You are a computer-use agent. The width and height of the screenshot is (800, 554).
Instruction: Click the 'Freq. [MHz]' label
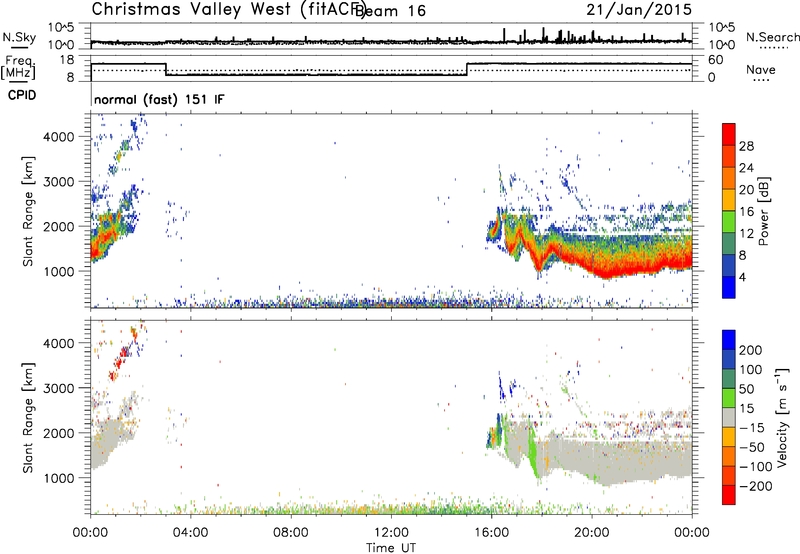18,67
